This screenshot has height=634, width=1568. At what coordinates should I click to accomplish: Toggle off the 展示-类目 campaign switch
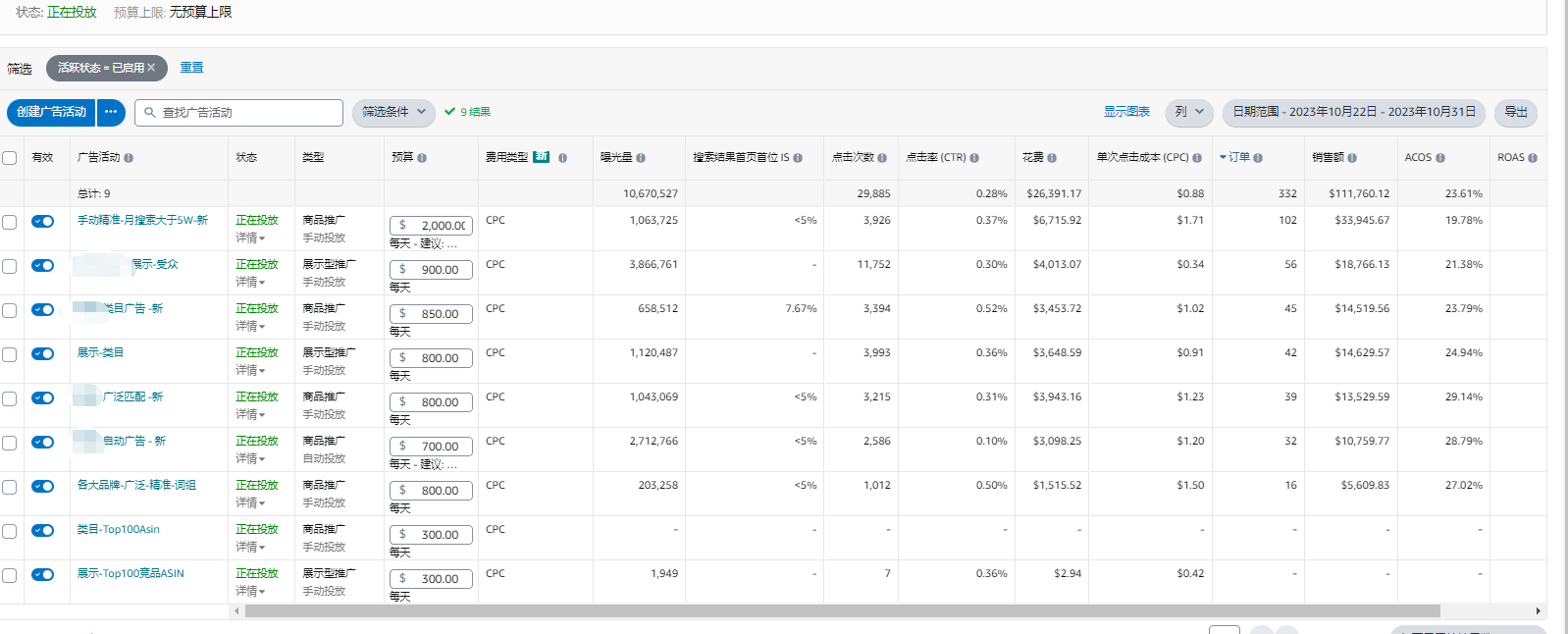click(42, 353)
